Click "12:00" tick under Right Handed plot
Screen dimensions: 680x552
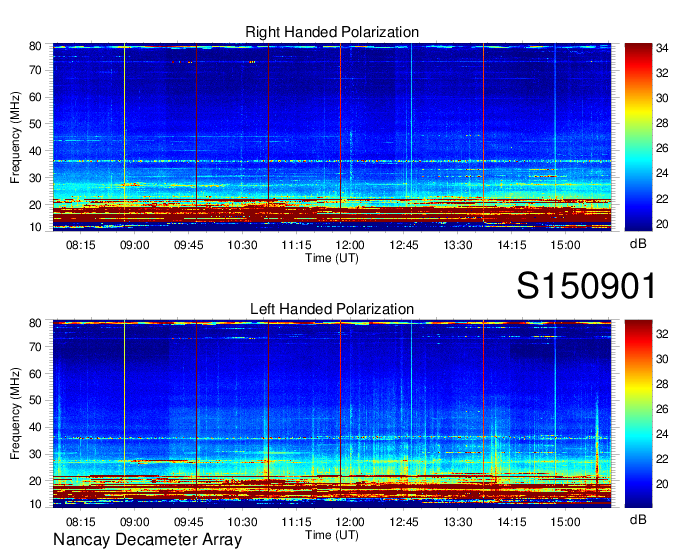coord(350,245)
